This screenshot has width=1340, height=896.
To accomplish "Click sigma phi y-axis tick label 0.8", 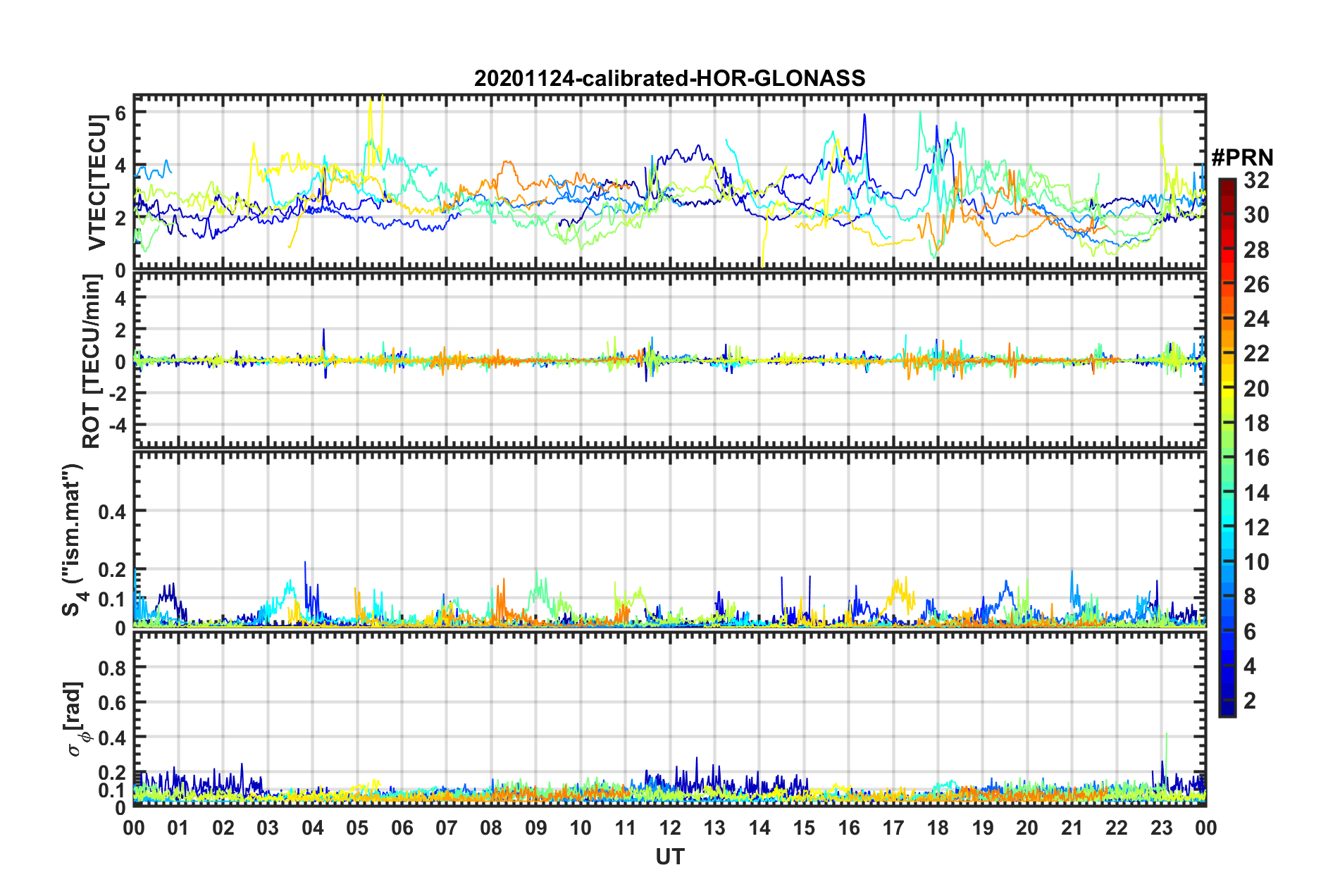I will (x=112, y=668).
